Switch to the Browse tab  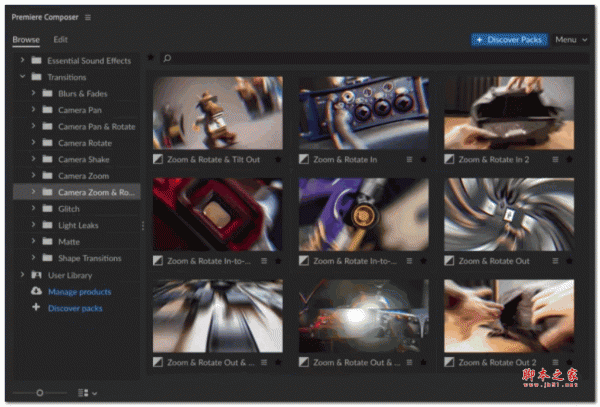coord(26,40)
